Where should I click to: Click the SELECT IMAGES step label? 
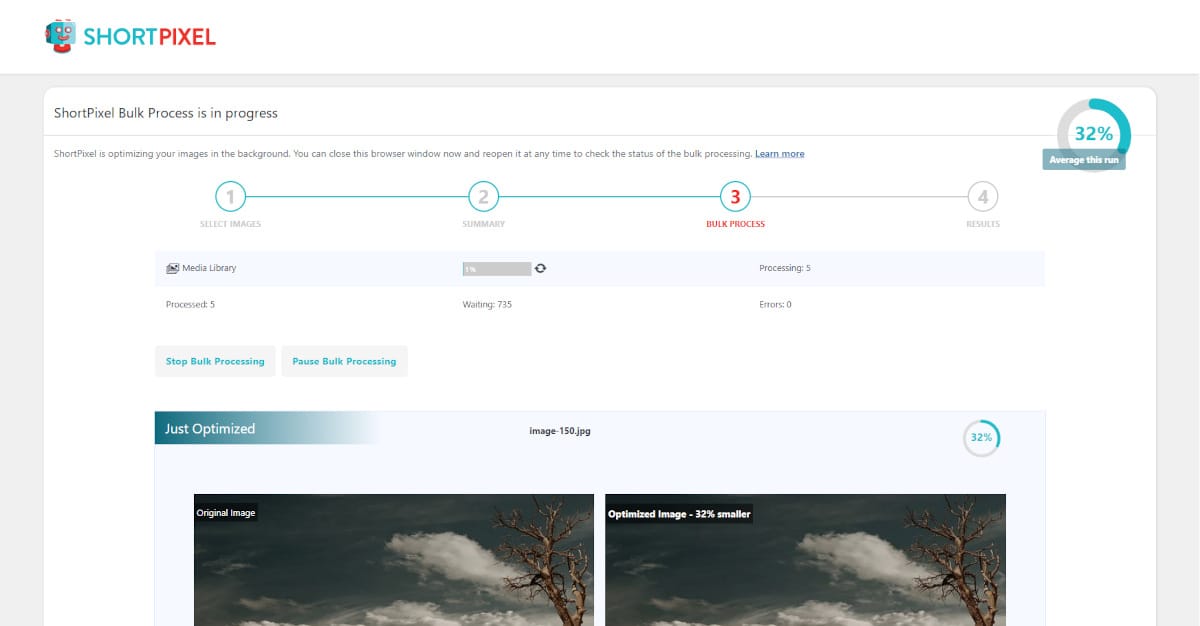click(x=230, y=224)
